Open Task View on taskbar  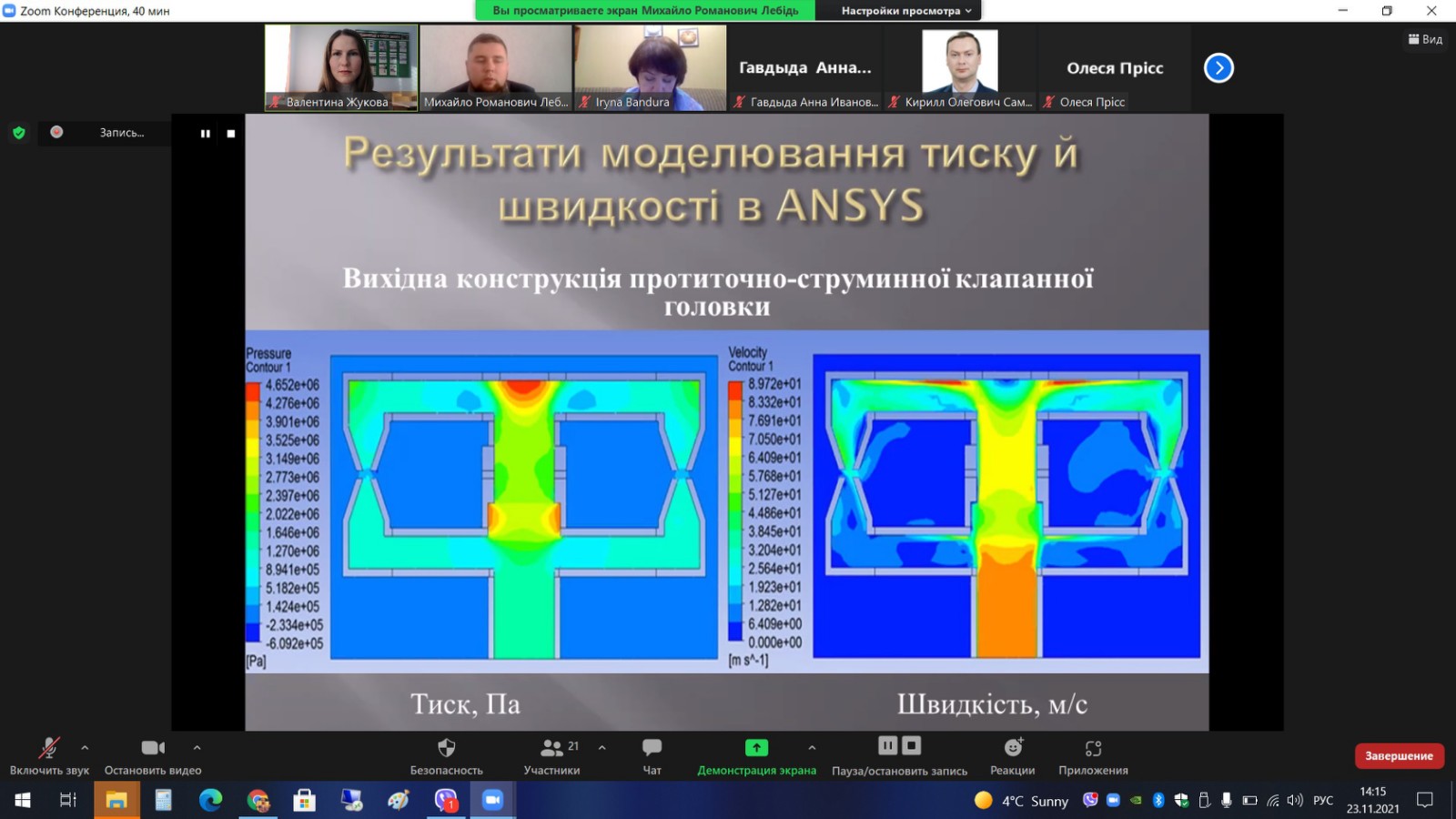click(x=68, y=801)
